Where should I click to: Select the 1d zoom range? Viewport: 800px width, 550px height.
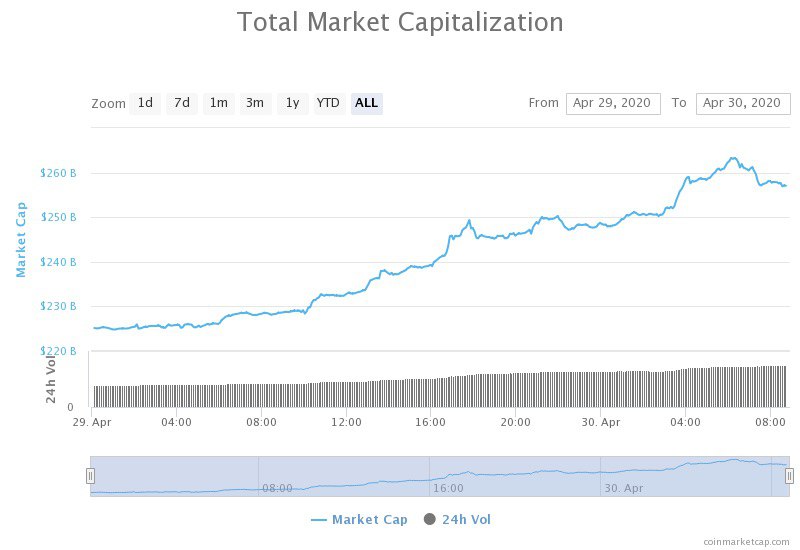145,103
